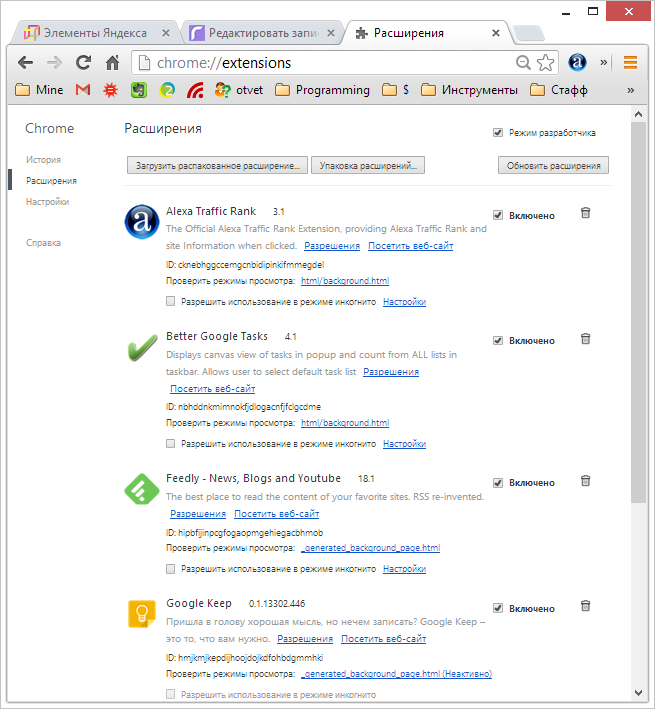Open the otvet bookmark
This screenshot has width=655, height=709.
coord(239,90)
